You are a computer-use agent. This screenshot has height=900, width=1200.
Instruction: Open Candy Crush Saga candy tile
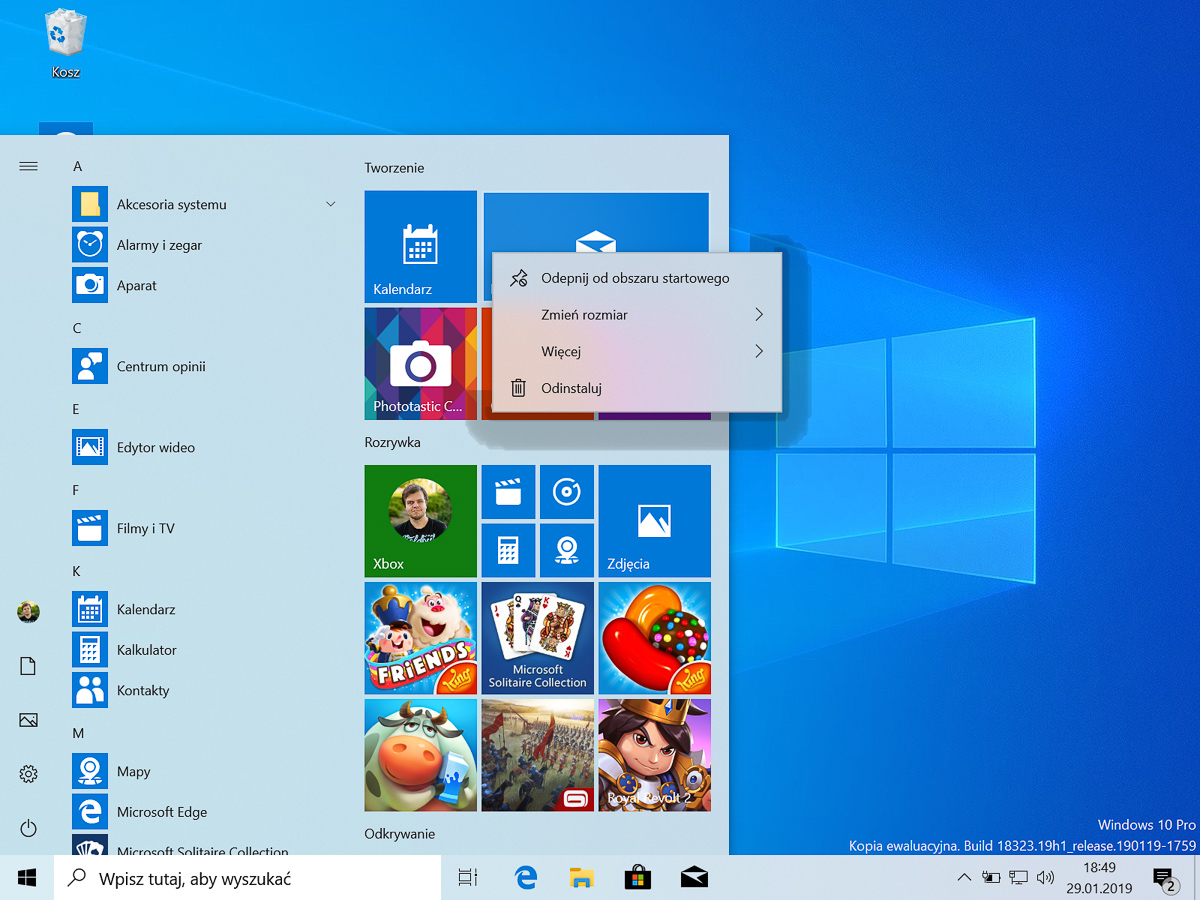click(x=654, y=638)
